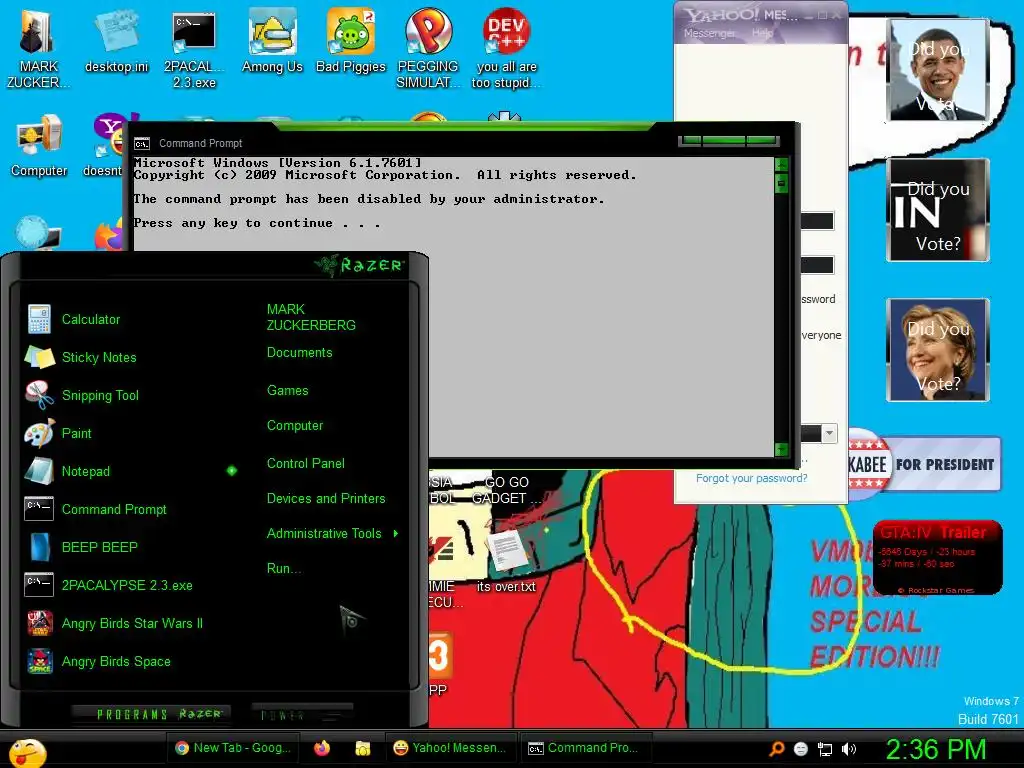Open DEV C++ 'you all are too stupid' icon
The image size is (1024, 768).
[506, 49]
